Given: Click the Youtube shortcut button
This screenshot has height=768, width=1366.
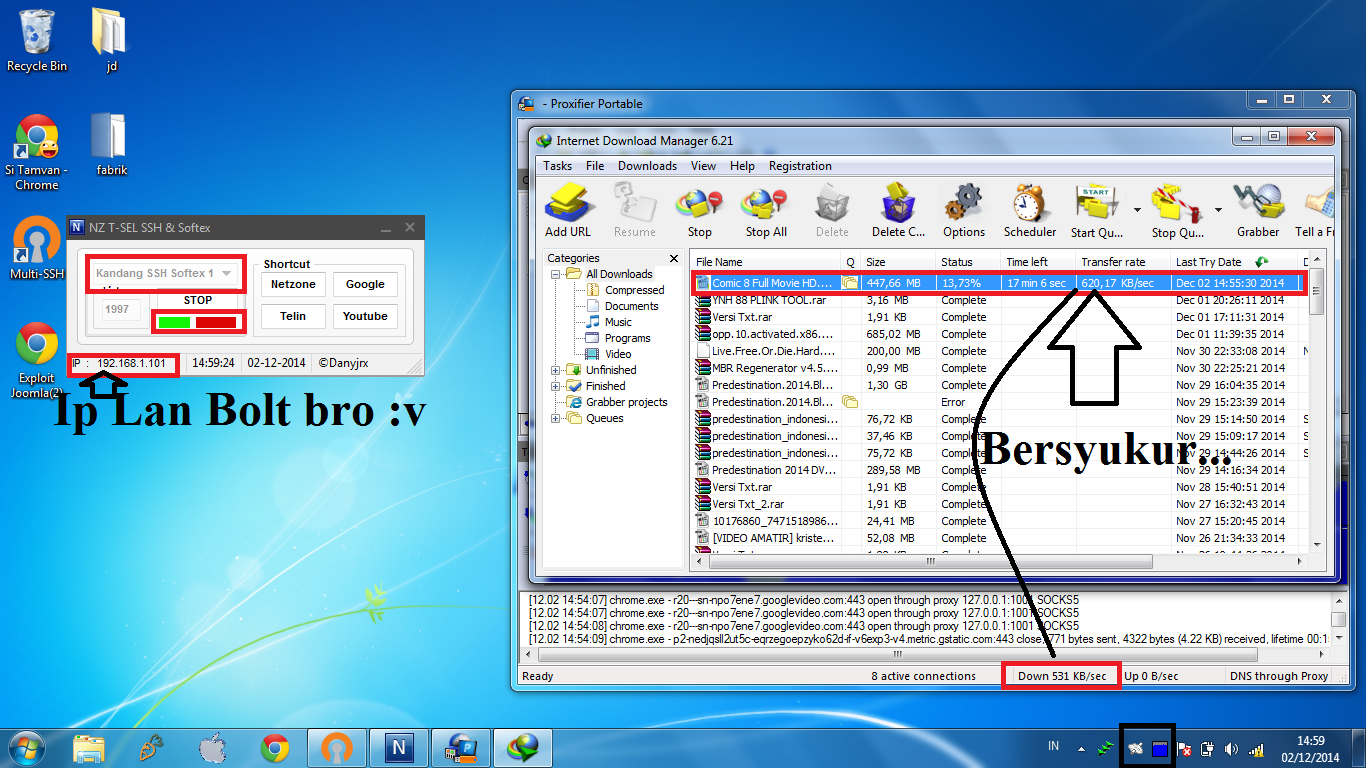Looking at the screenshot, I should [x=365, y=316].
